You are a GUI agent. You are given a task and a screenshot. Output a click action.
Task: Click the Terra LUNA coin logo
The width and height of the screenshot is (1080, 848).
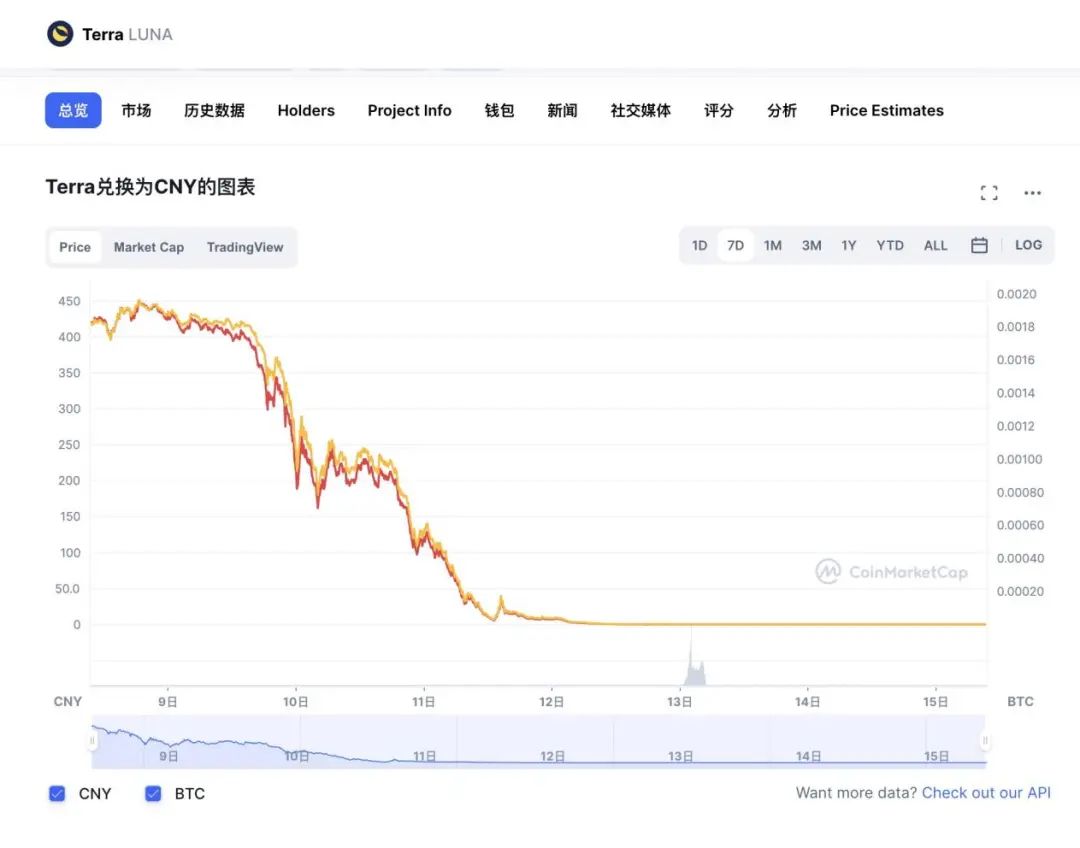62,33
